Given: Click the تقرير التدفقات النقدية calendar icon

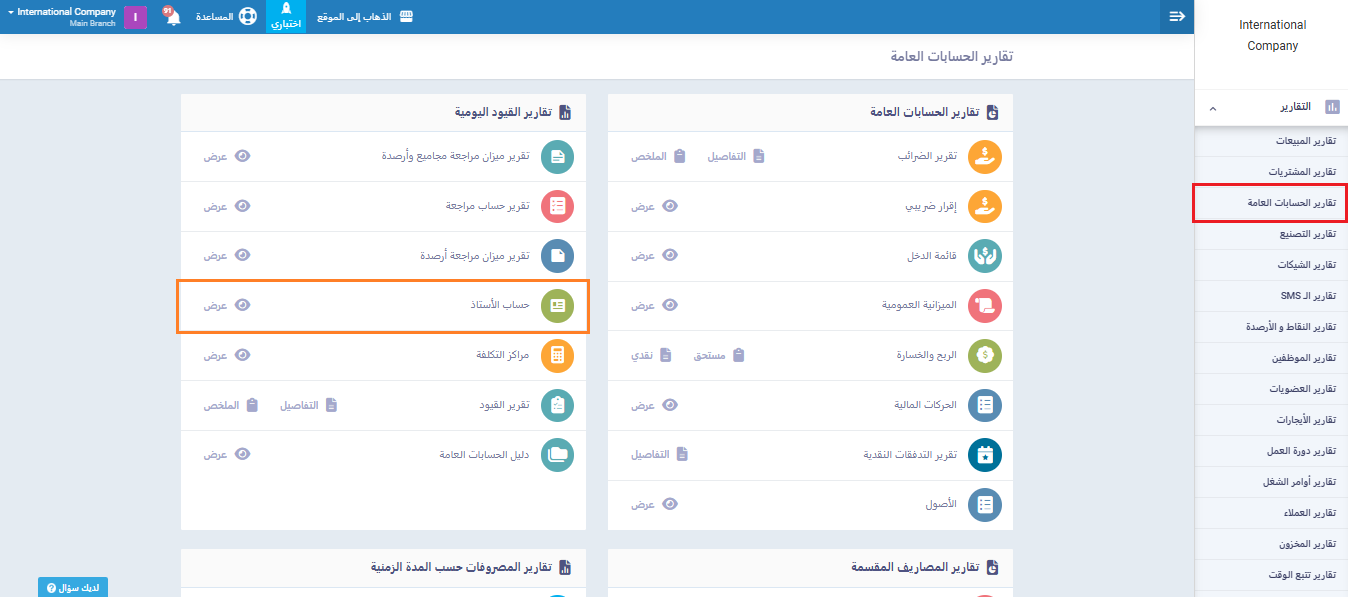Looking at the screenshot, I should (985, 455).
